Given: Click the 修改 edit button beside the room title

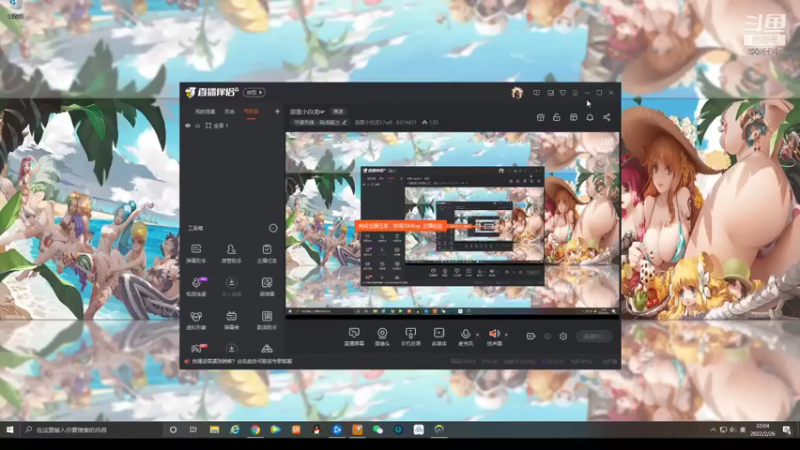Looking at the screenshot, I should click(x=338, y=111).
